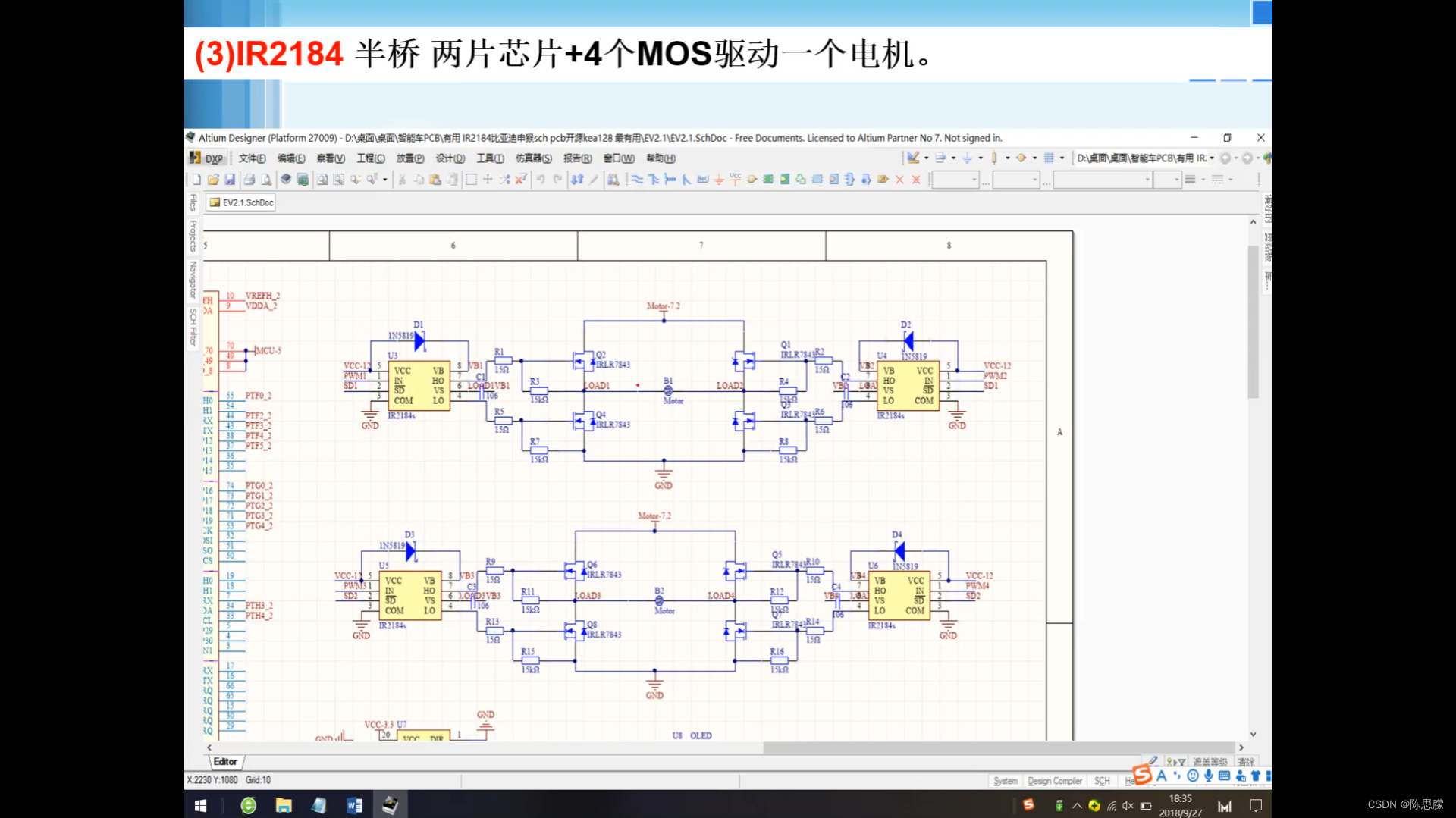This screenshot has width=1456, height=818.
Task: Browse component libraries with the binoculars icon
Action: tap(613, 180)
